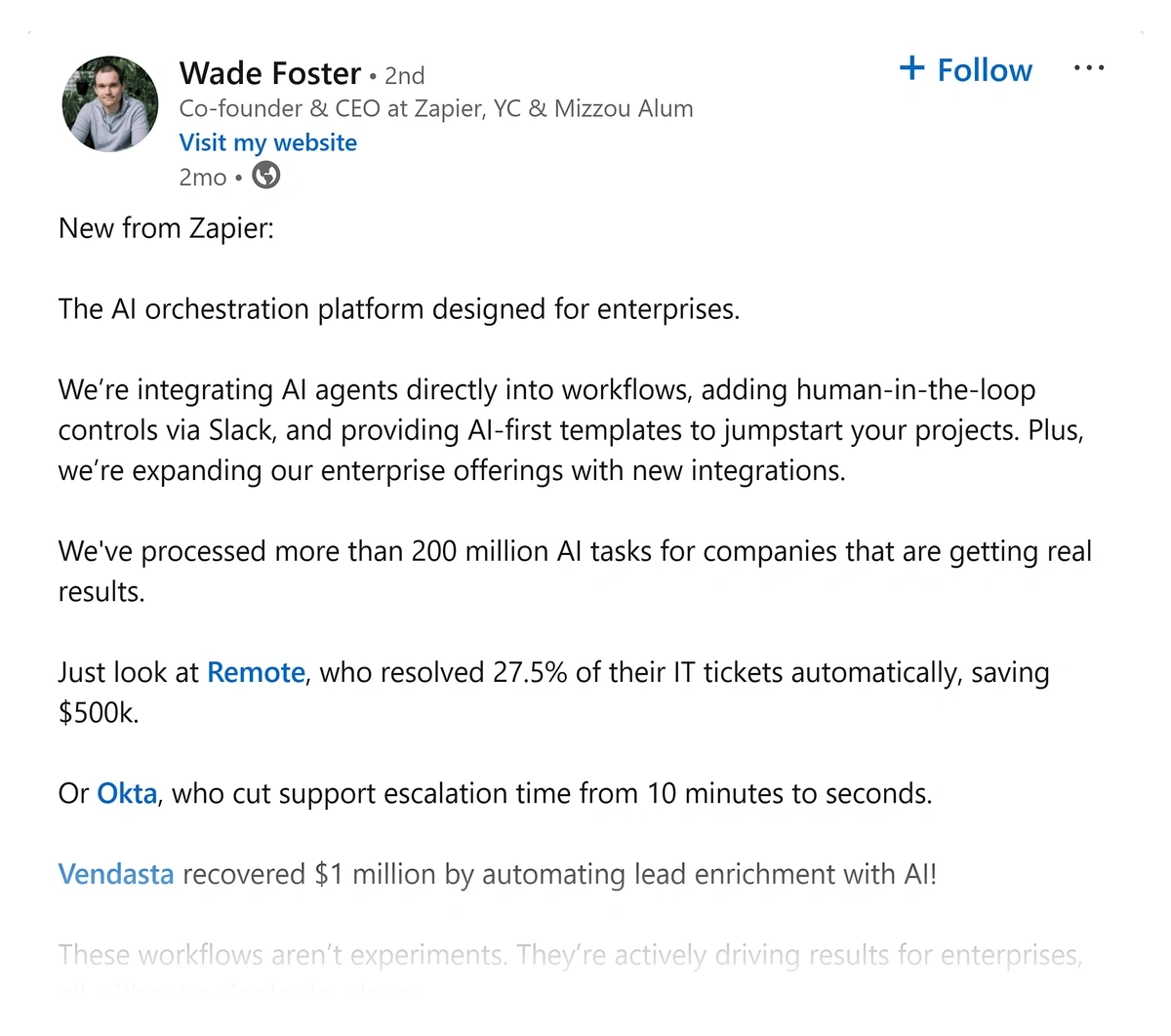The height and width of the screenshot is (1036, 1171).
Task: Click the globe public visibility icon
Action: click(266, 176)
